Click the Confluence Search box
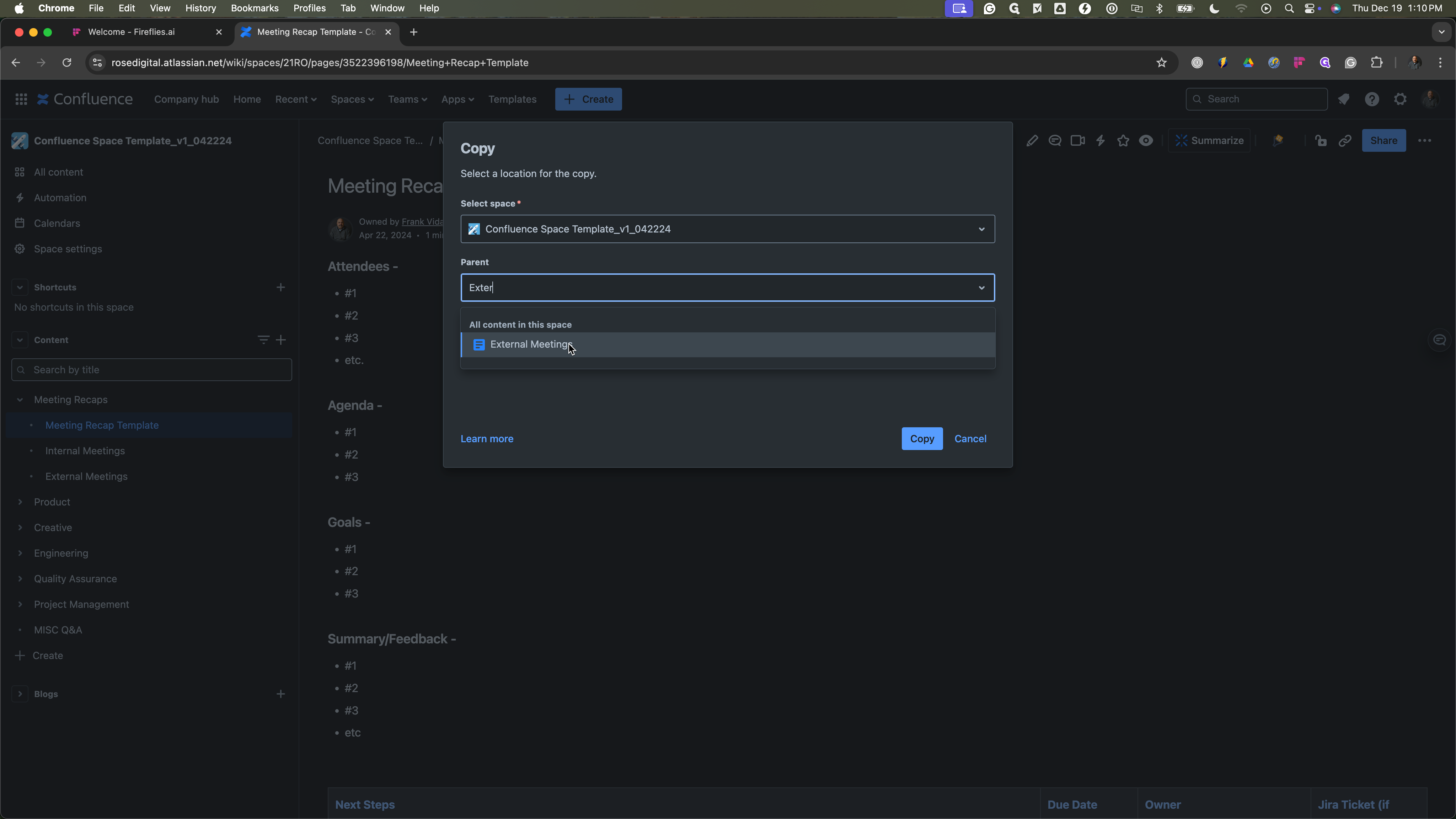 (x=1256, y=99)
